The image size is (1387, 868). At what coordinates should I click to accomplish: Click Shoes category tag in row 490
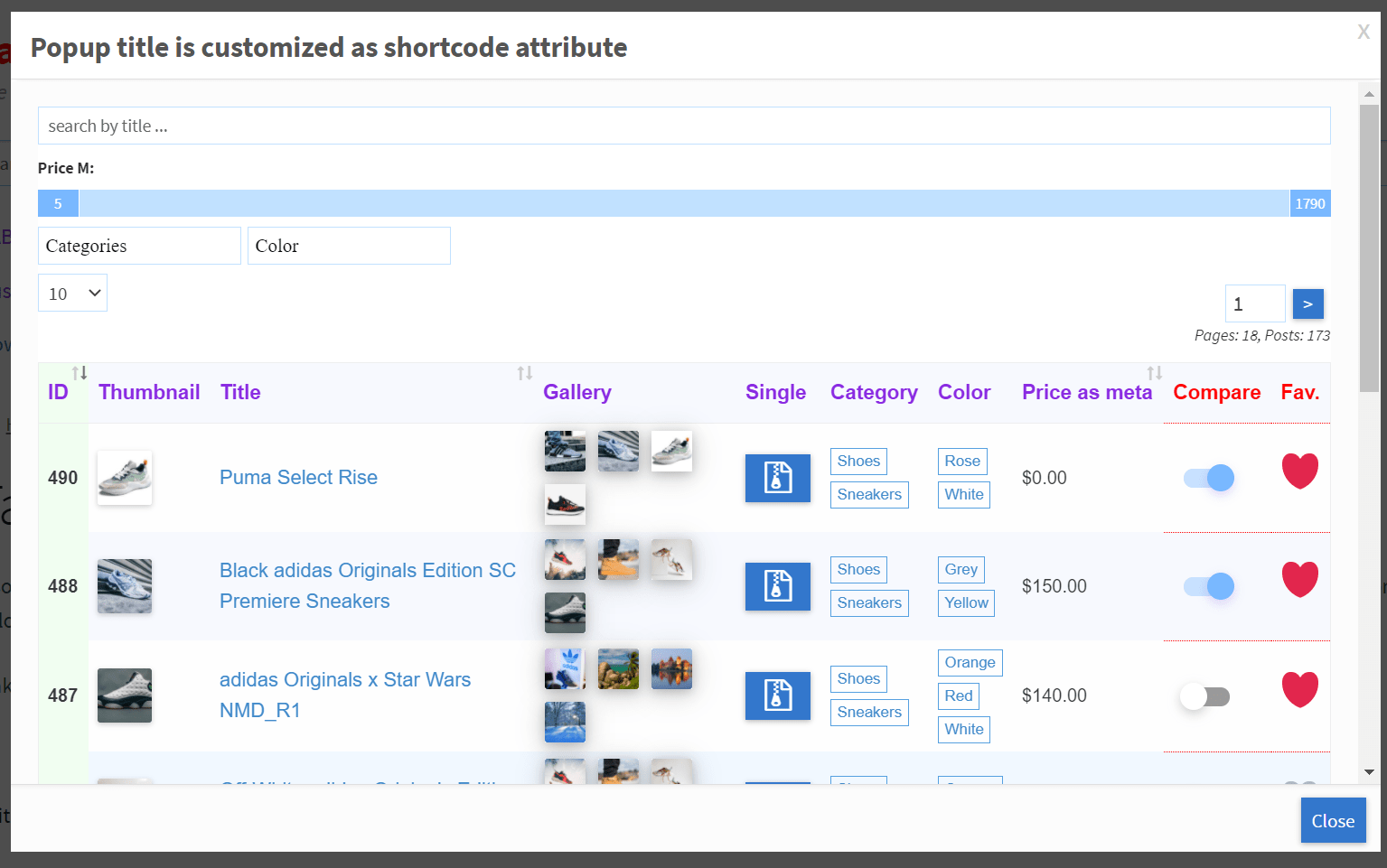pyautogui.click(x=858, y=461)
